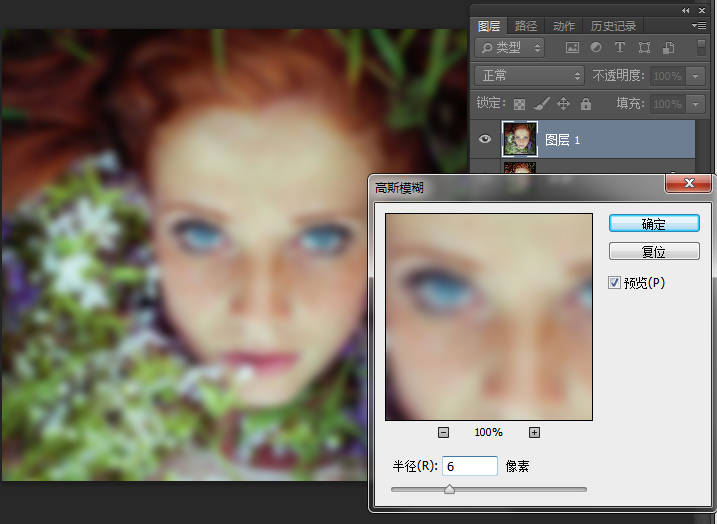Click the 100% zoom level text
Viewport: 717px width, 524px height.
488,432
